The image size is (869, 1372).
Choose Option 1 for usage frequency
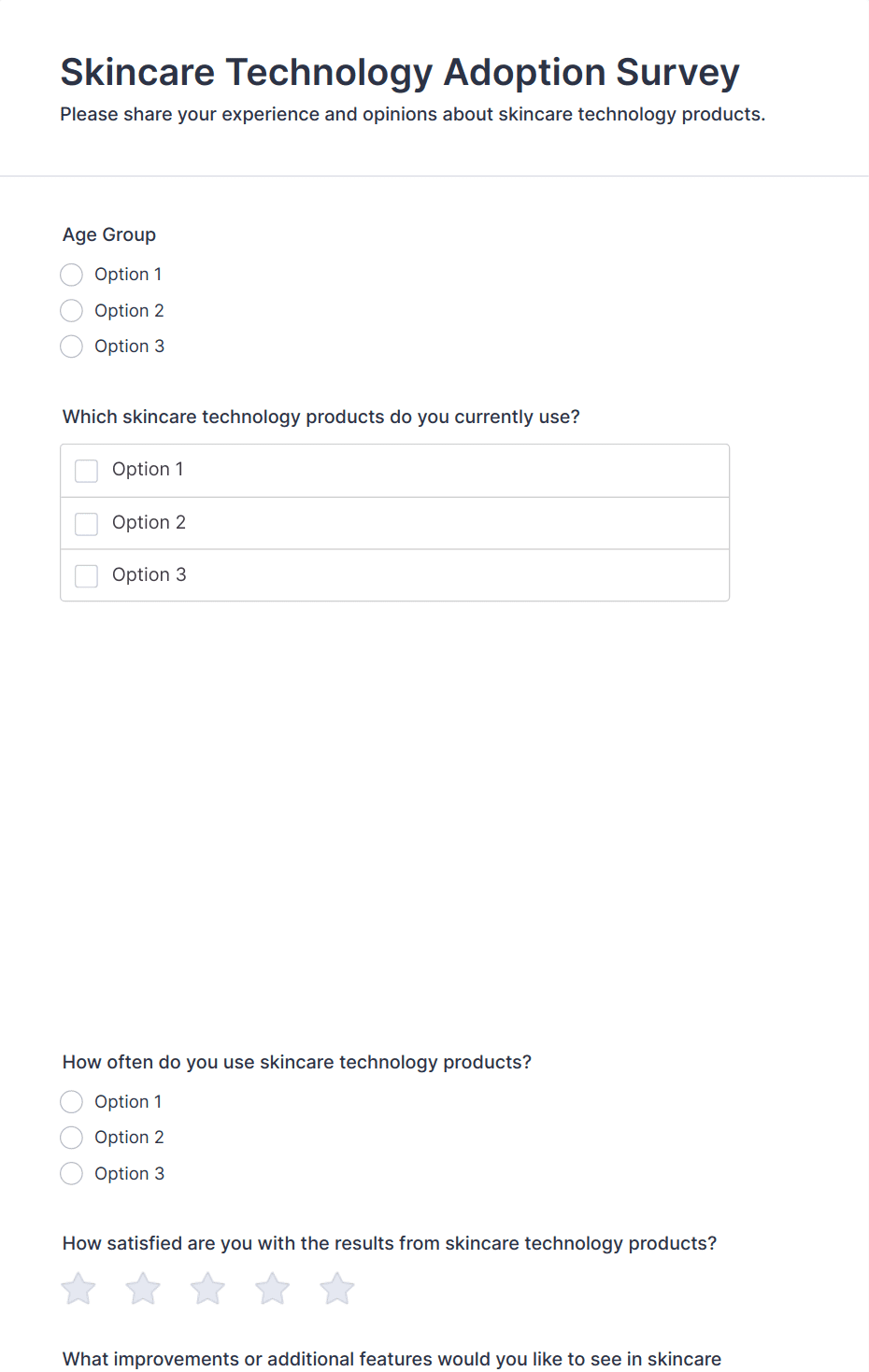click(72, 1102)
